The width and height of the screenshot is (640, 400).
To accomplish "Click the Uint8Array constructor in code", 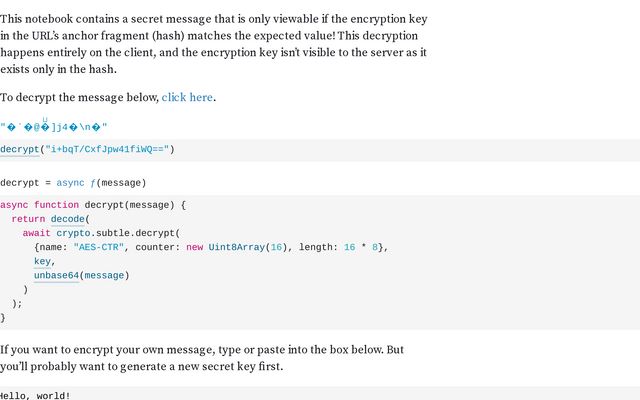I will pos(236,247).
